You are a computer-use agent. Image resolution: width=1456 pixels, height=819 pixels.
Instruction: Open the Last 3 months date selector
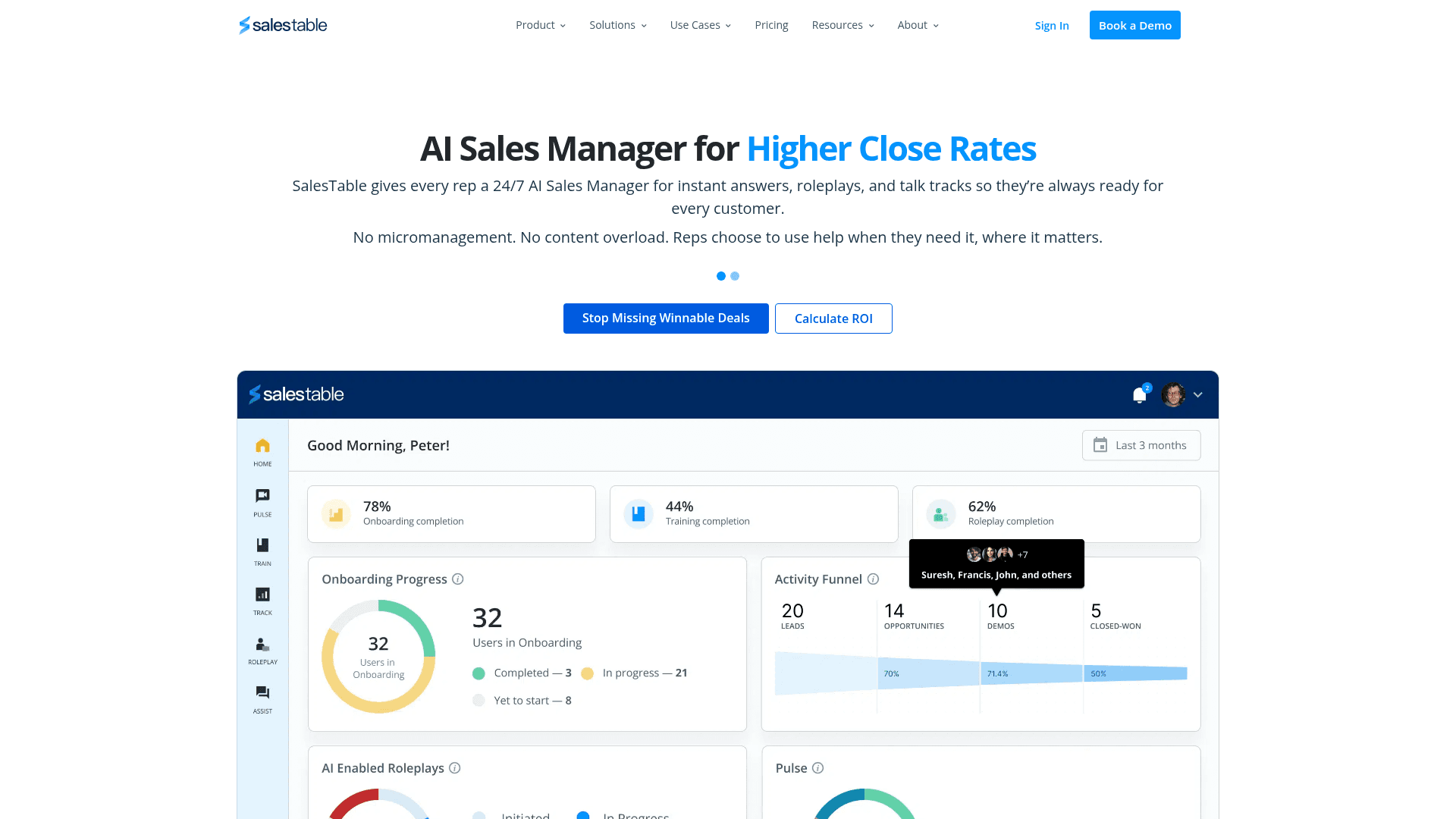click(1141, 445)
